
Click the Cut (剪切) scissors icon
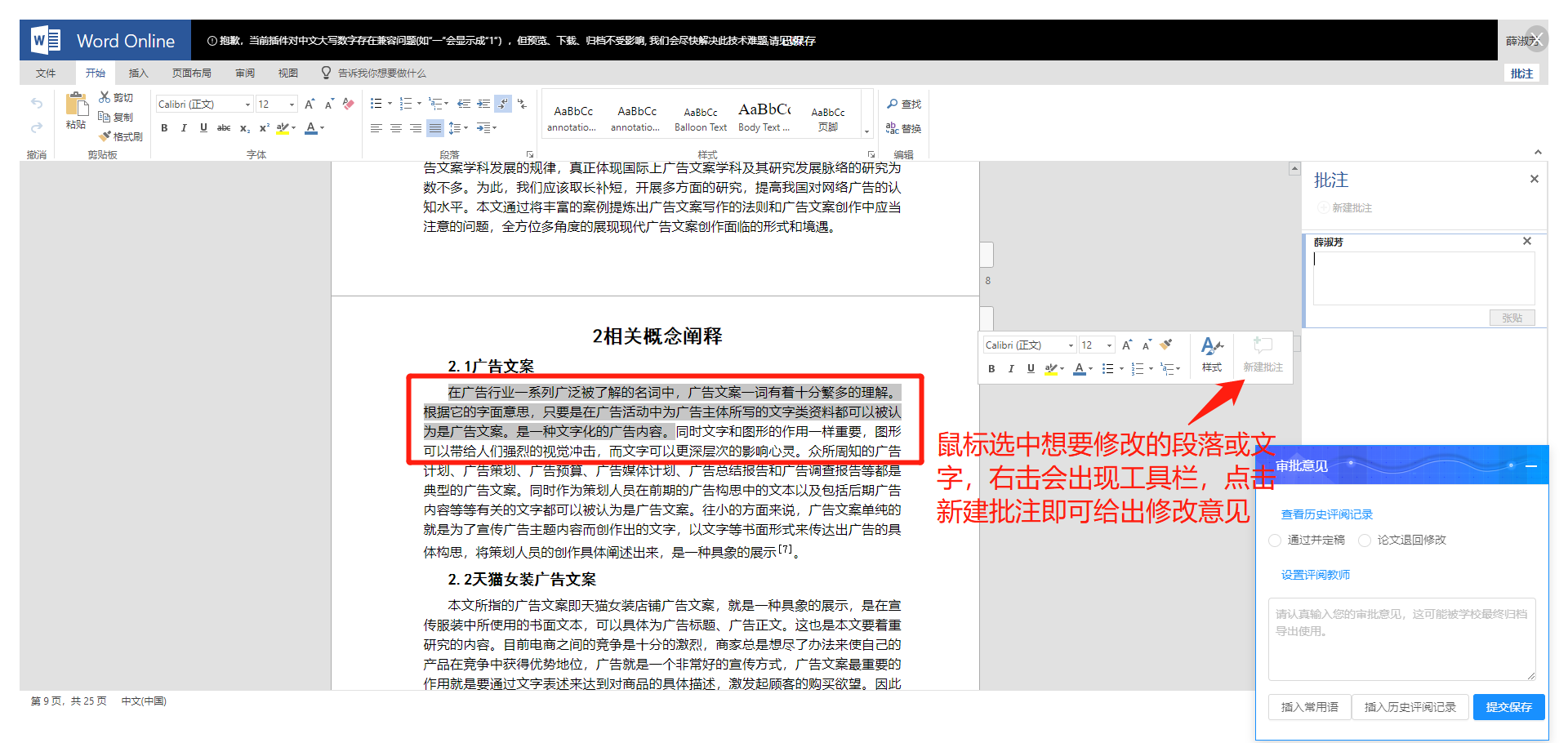coord(105,97)
